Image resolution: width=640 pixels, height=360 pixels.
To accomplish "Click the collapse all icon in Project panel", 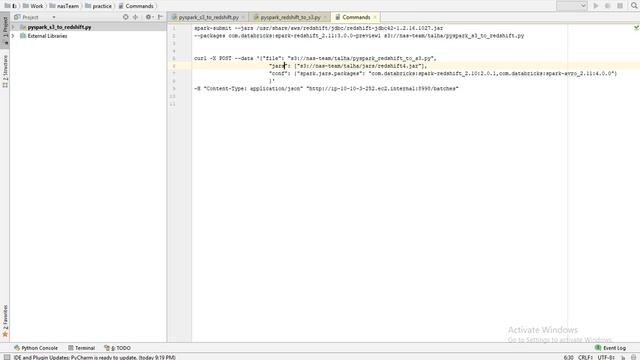I will tap(136, 17).
